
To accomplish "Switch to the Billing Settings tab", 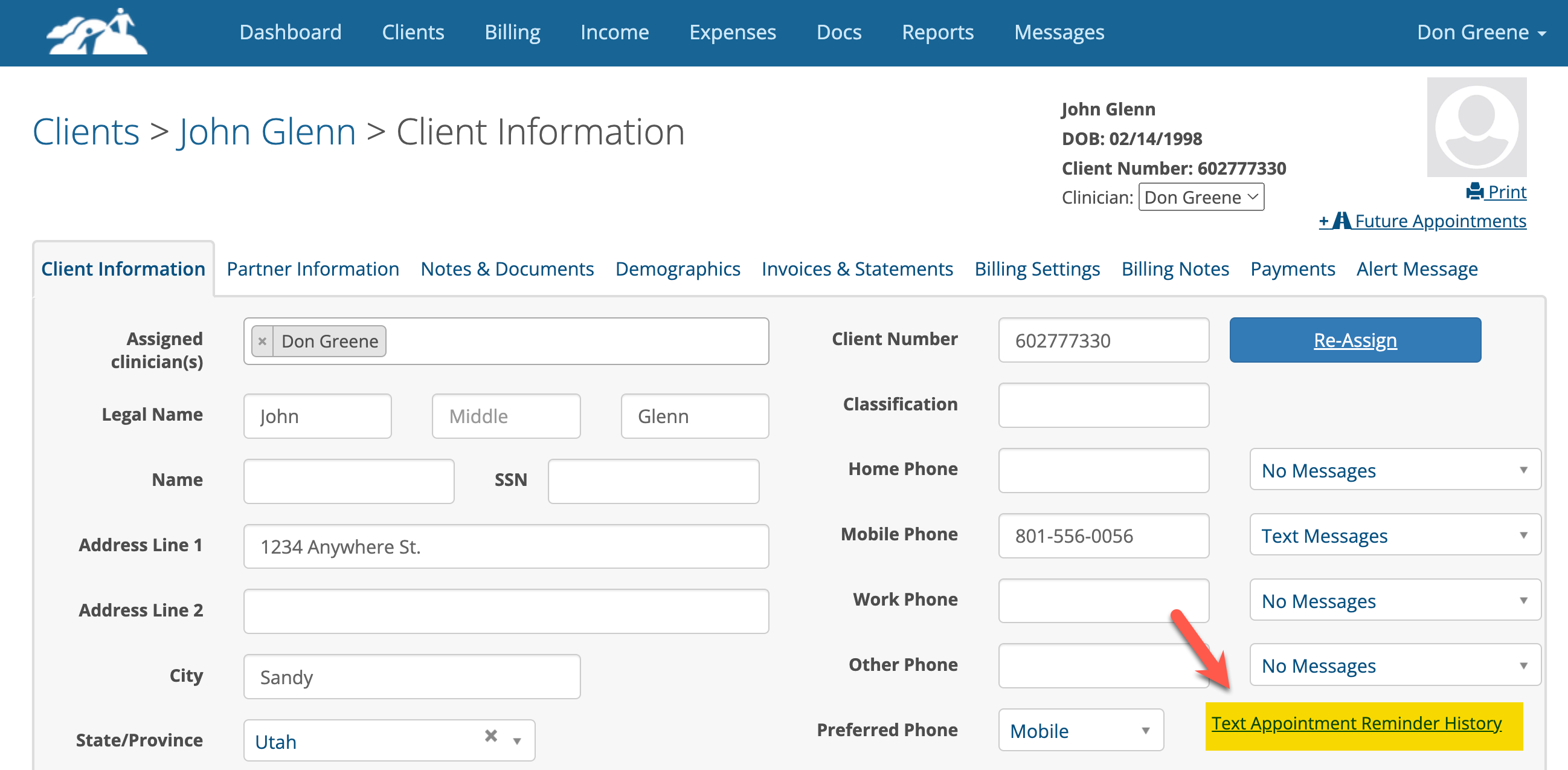I will click(1037, 268).
